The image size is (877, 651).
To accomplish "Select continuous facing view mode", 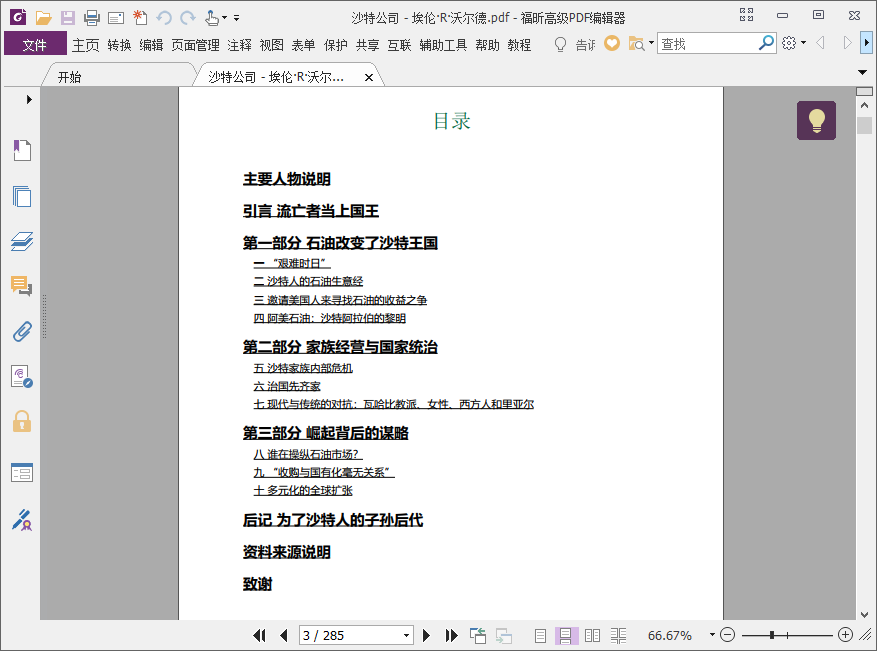I will pyautogui.click(x=618, y=635).
